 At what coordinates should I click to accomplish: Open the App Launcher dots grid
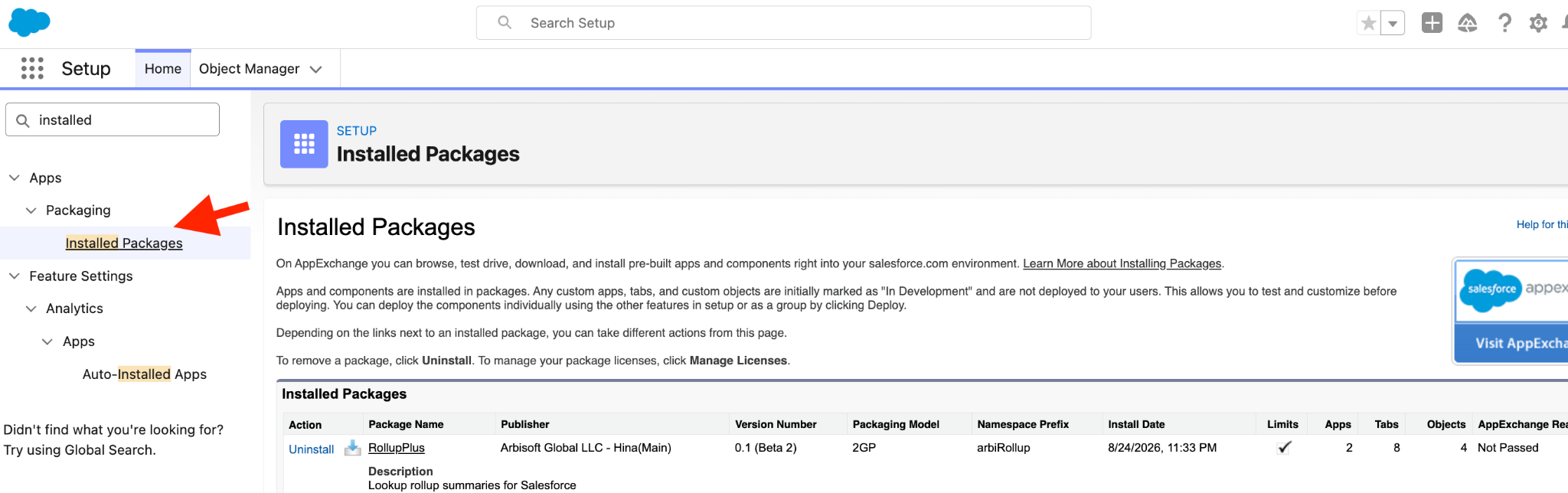[x=32, y=68]
